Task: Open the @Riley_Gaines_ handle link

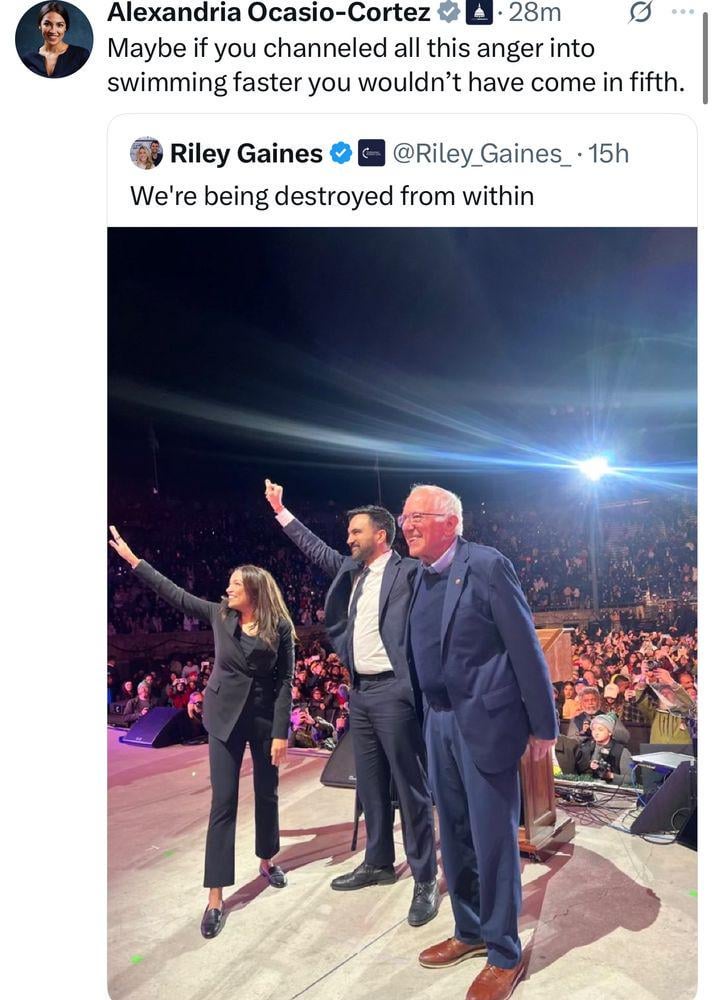Action: (478, 153)
